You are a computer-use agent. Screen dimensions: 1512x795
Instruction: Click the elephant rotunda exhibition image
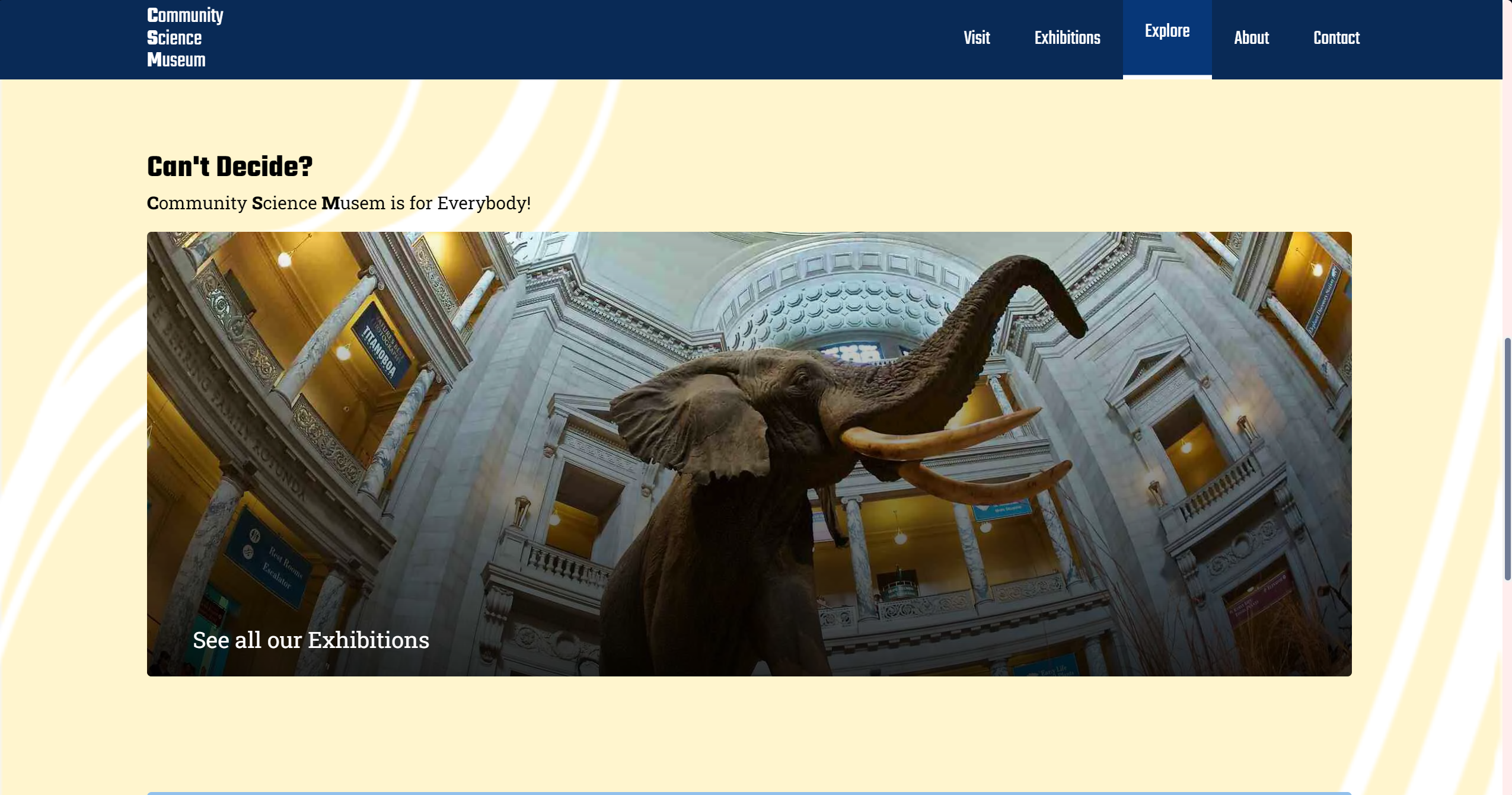coord(749,454)
